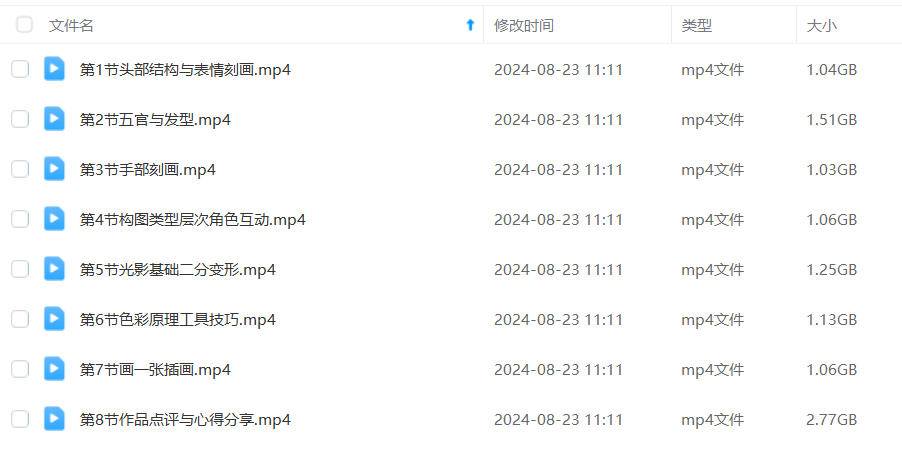Sort files by 修改时间 column header
This screenshot has height=462, width=902.
[523, 25]
